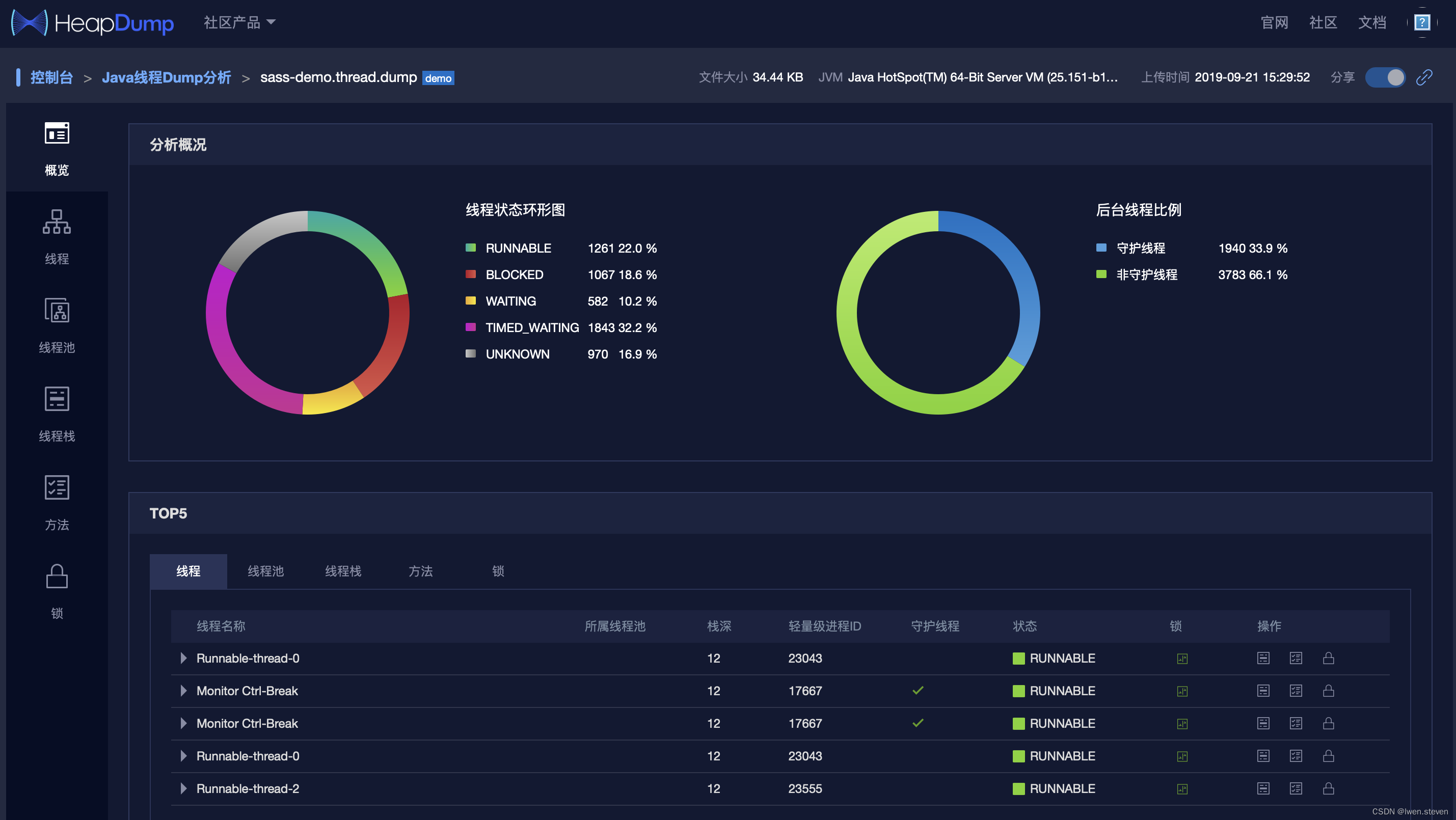Open the 社区 link in the header

point(1323,22)
